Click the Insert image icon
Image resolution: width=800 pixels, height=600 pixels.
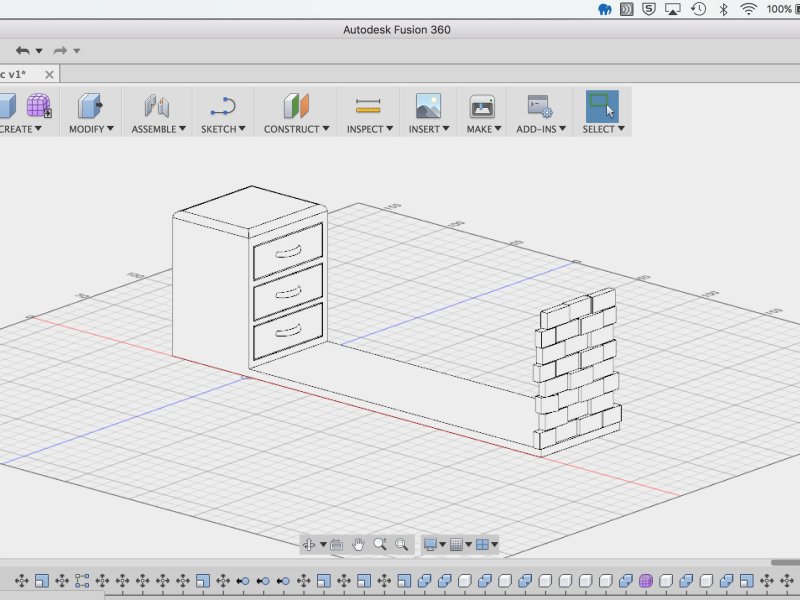pyautogui.click(x=429, y=106)
